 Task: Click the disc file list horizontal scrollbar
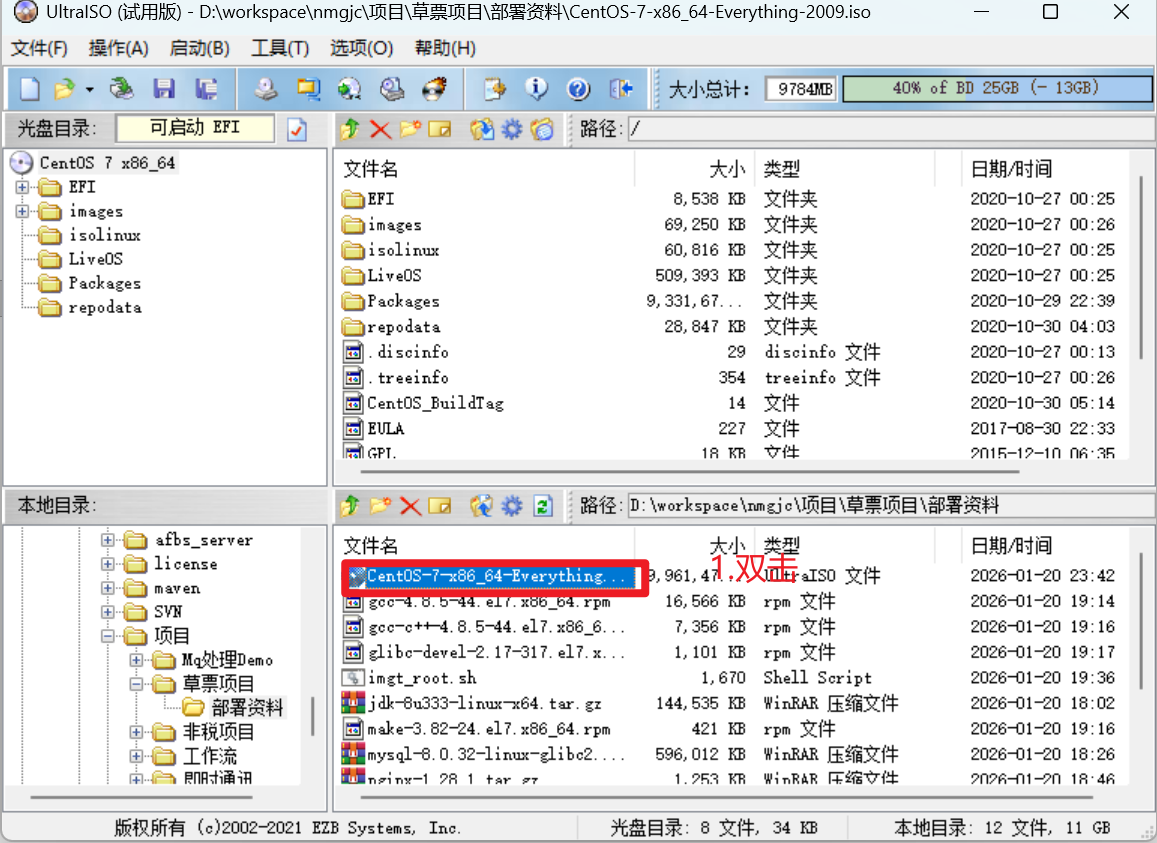click(690, 471)
